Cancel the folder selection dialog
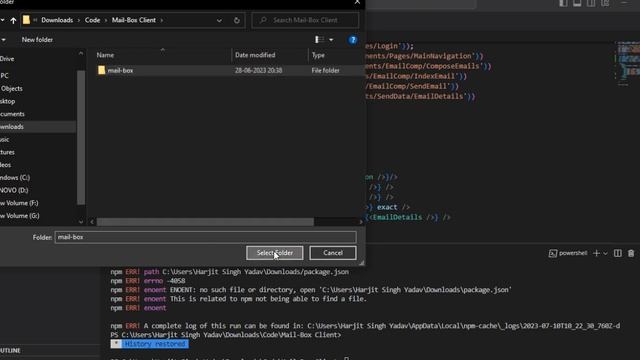This screenshot has height=360, width=640. (x=333, y=253)
